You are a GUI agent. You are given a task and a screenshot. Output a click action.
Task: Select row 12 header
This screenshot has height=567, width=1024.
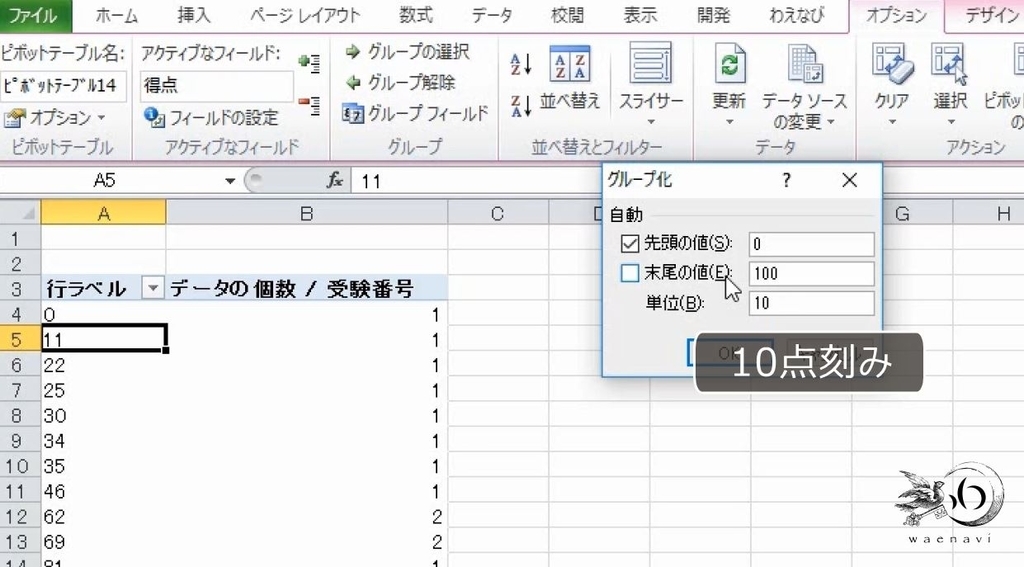[20, 517]
